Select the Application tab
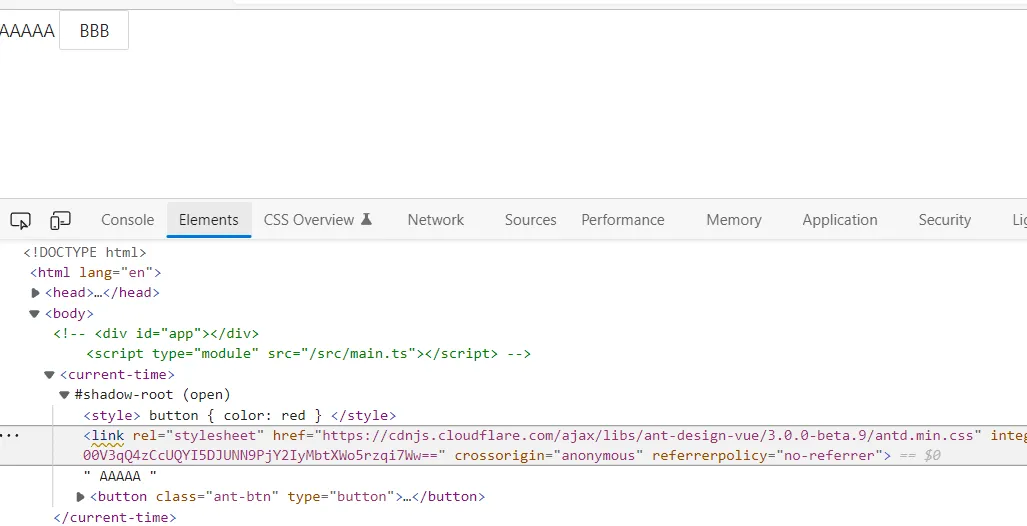Screen dimensions: 1027x526 click(x=840, y=220)
